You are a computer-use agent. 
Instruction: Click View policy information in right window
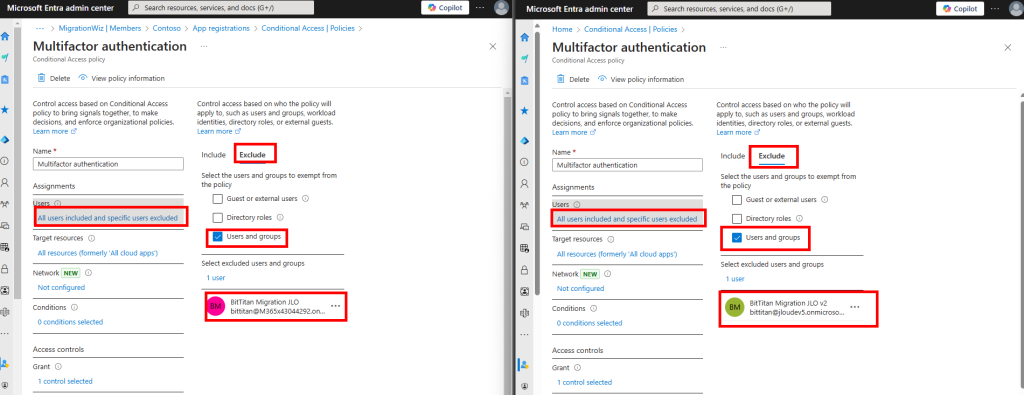641,80
